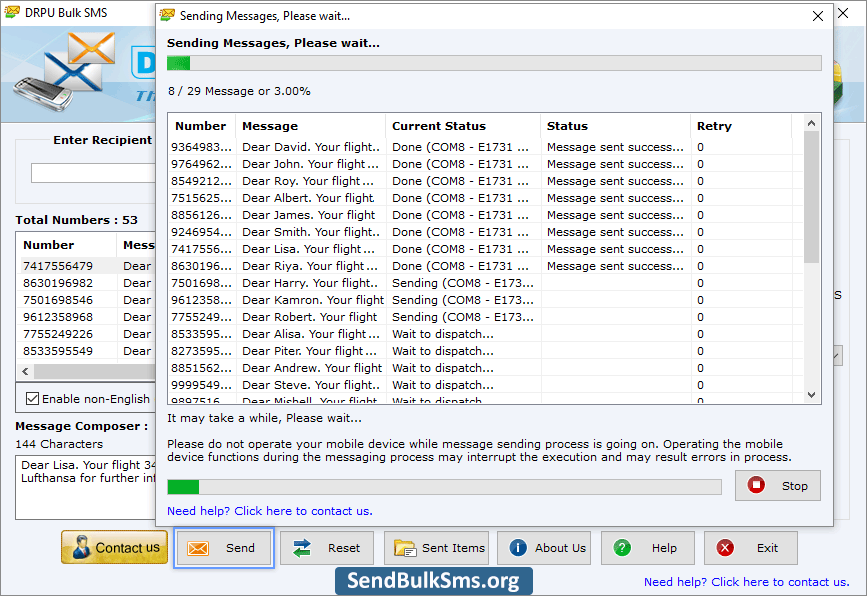Click the Stop button label

click(x=795, y=486)
